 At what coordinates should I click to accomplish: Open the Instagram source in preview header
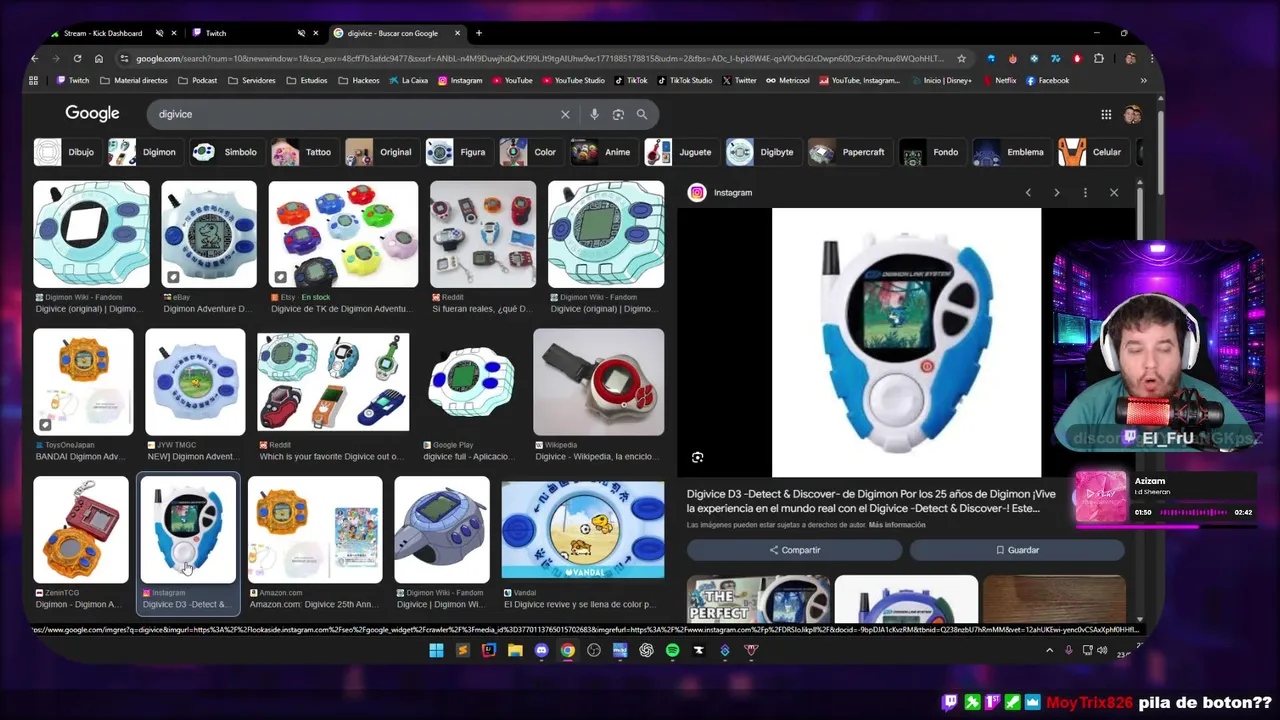720,192
